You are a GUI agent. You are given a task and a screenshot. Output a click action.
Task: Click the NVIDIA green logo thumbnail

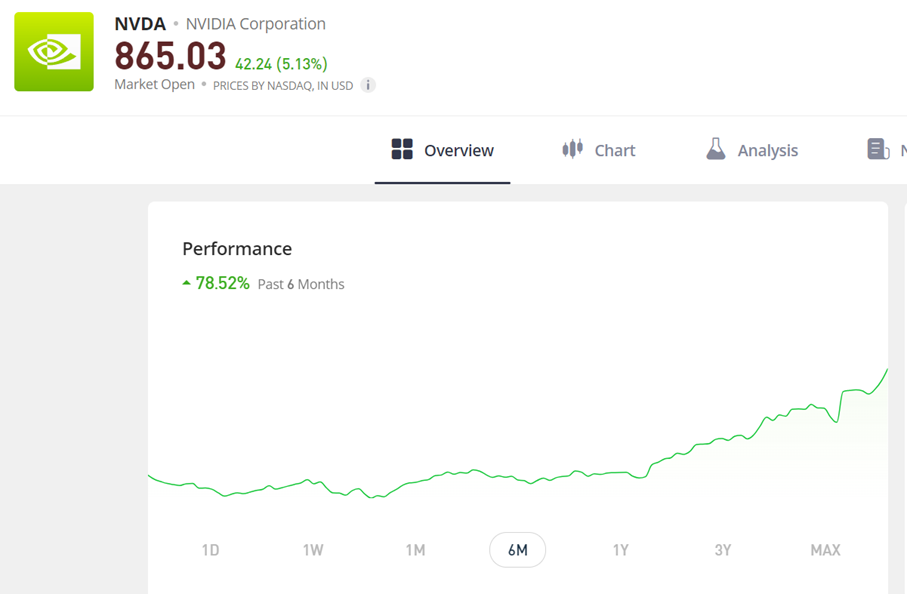point(54,51)
